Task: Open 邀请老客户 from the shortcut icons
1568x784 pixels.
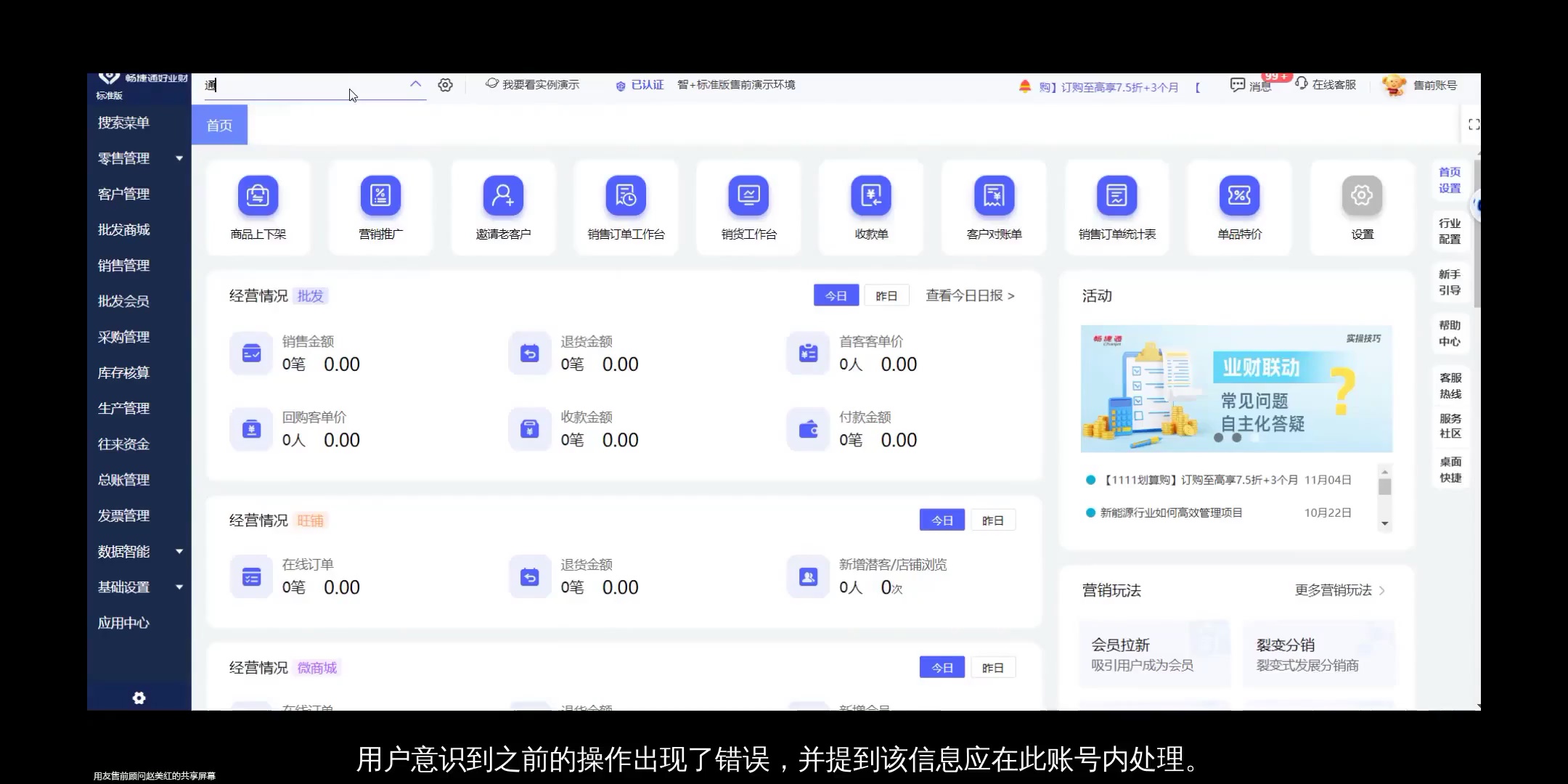Action: (503, 207)
